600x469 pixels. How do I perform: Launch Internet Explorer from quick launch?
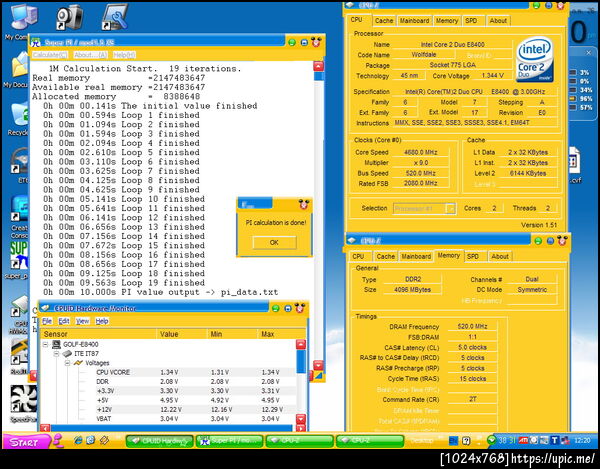(78, 441)
